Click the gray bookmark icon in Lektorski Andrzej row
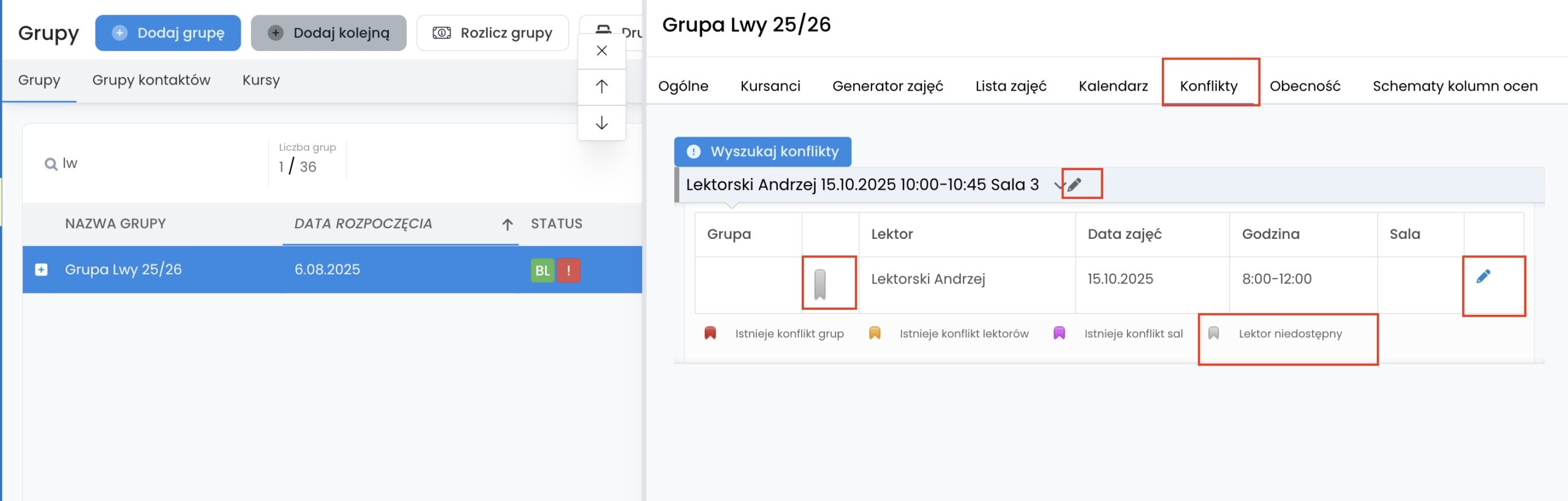 click(820, 284)
